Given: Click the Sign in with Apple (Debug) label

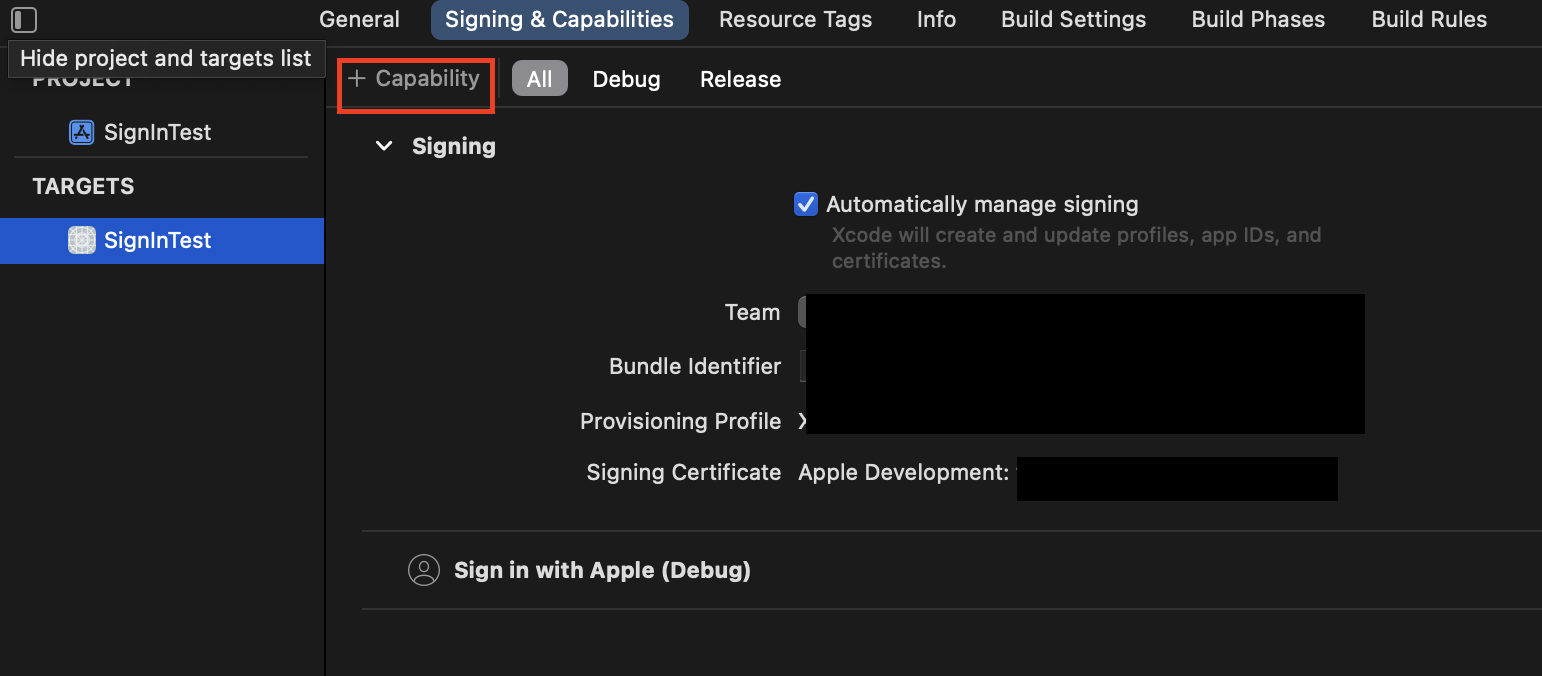Looking at the screenshot, I should coord(602,570).
